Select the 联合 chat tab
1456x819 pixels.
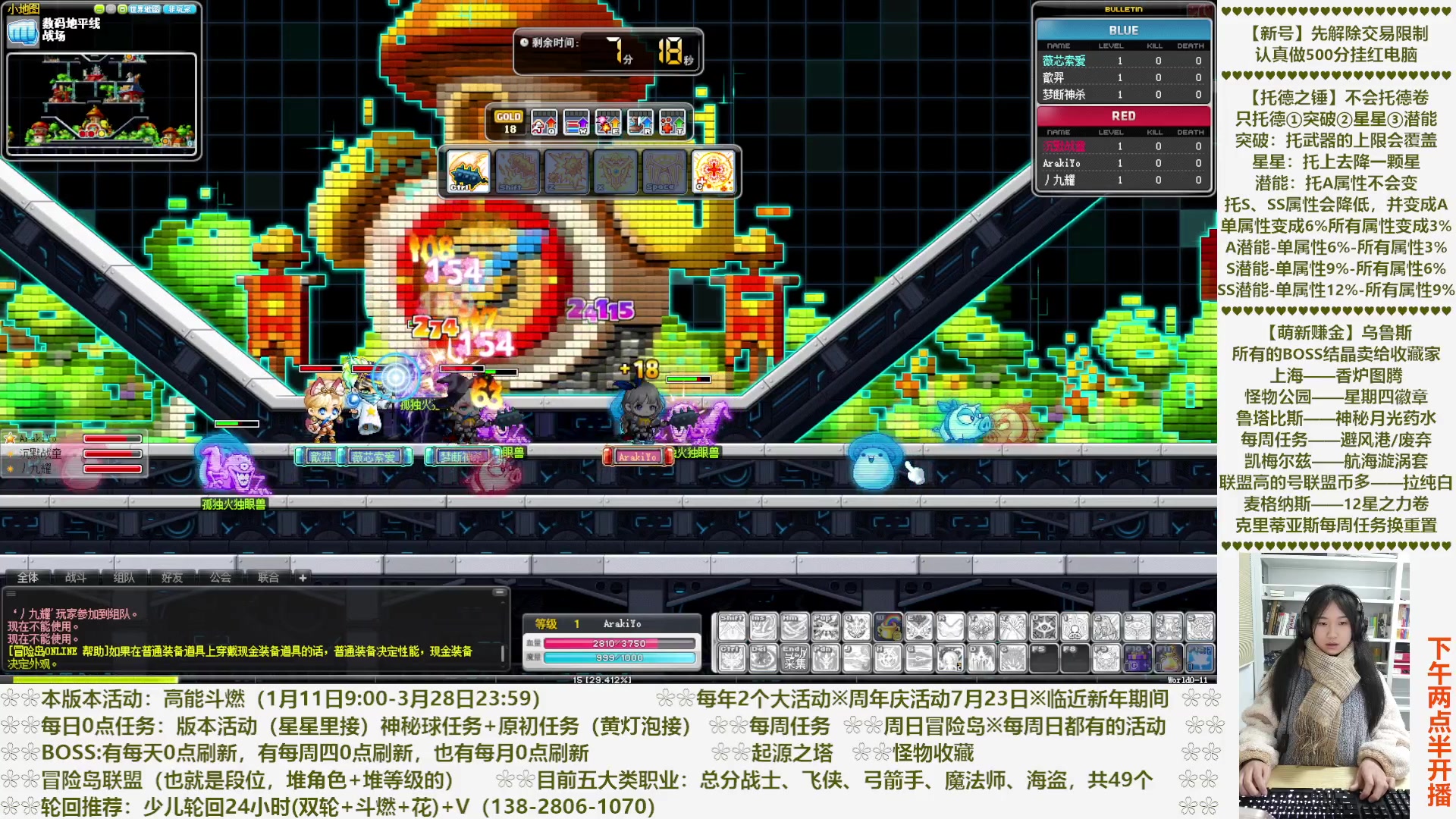click(268, 578)
